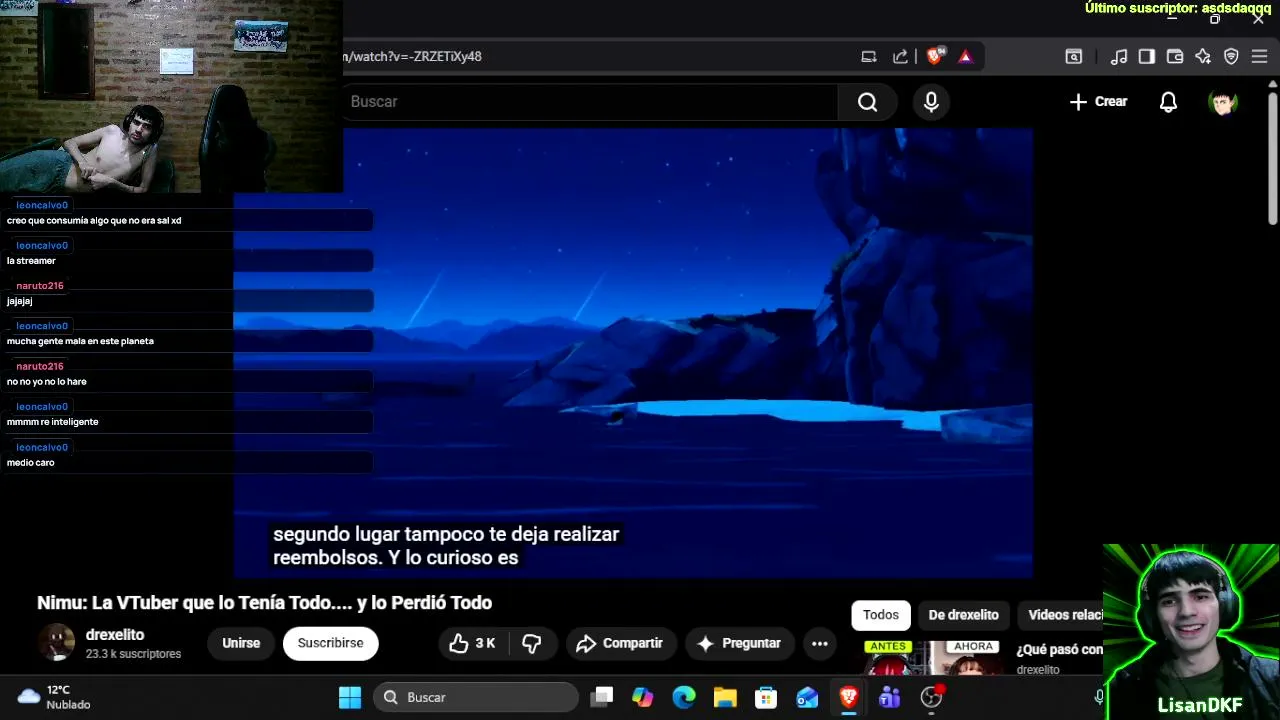Click the share page icon in address bar

(x=900, y=57)
